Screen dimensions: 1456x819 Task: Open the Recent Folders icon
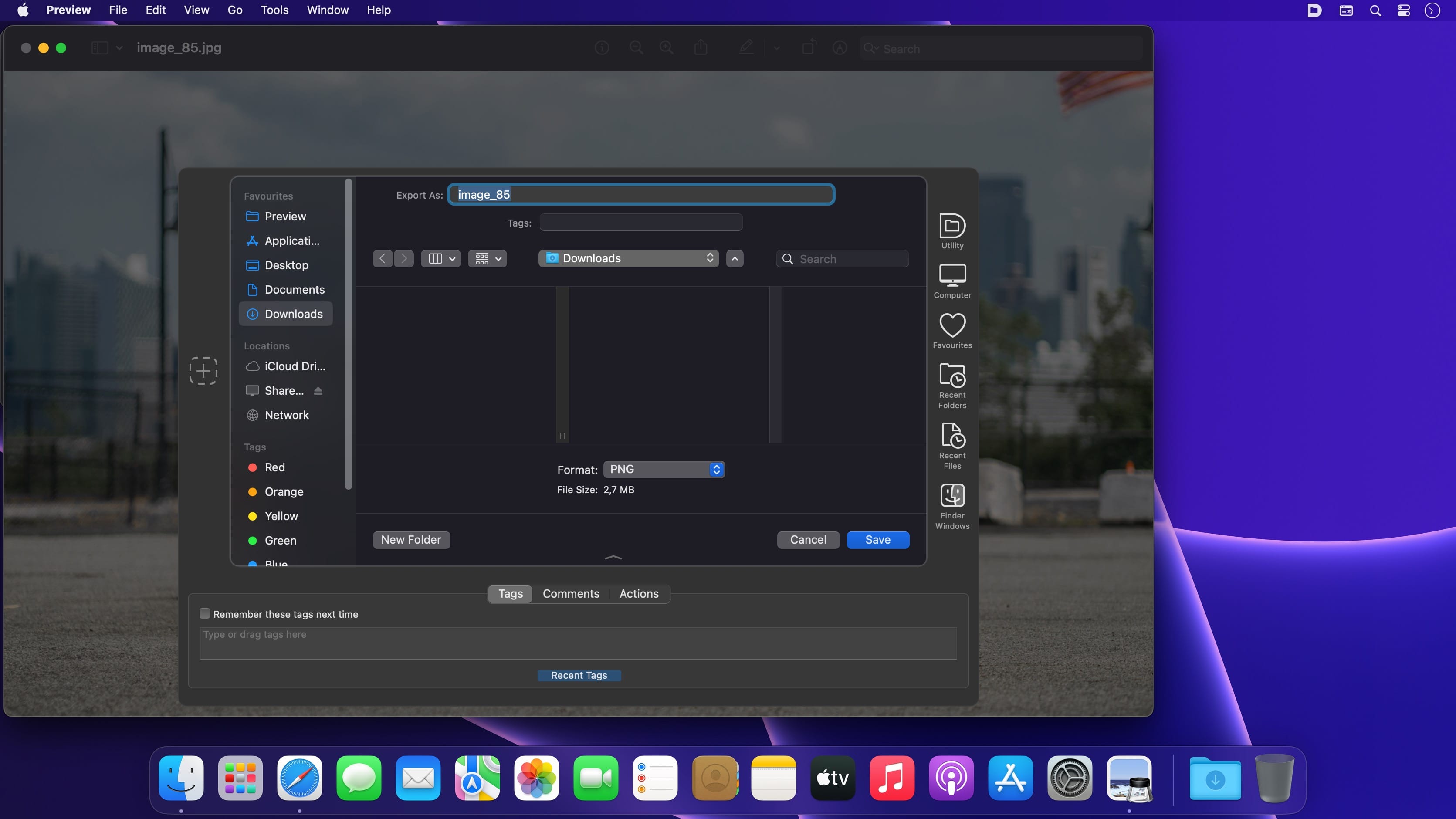pos(952,376)
